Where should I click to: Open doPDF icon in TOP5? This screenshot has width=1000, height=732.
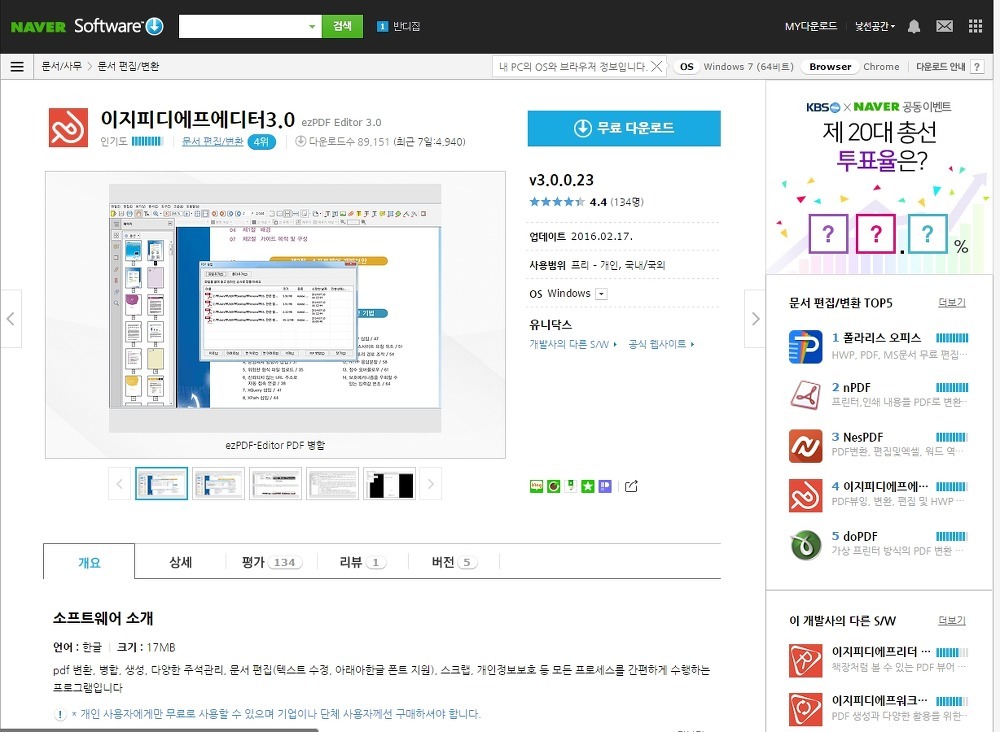805,545
